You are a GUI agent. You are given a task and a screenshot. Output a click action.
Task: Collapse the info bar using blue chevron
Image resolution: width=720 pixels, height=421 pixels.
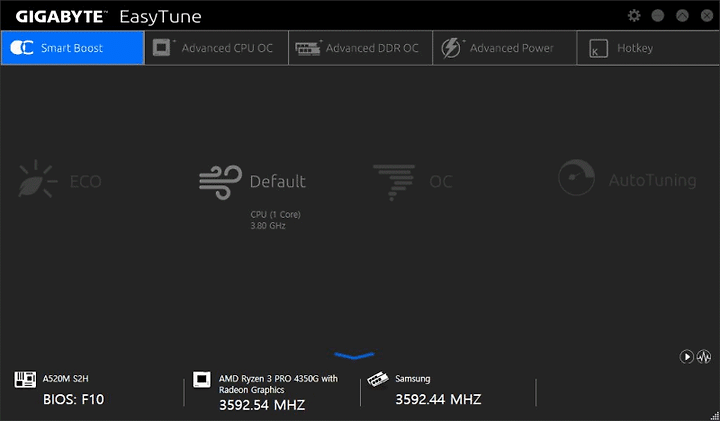354,355
